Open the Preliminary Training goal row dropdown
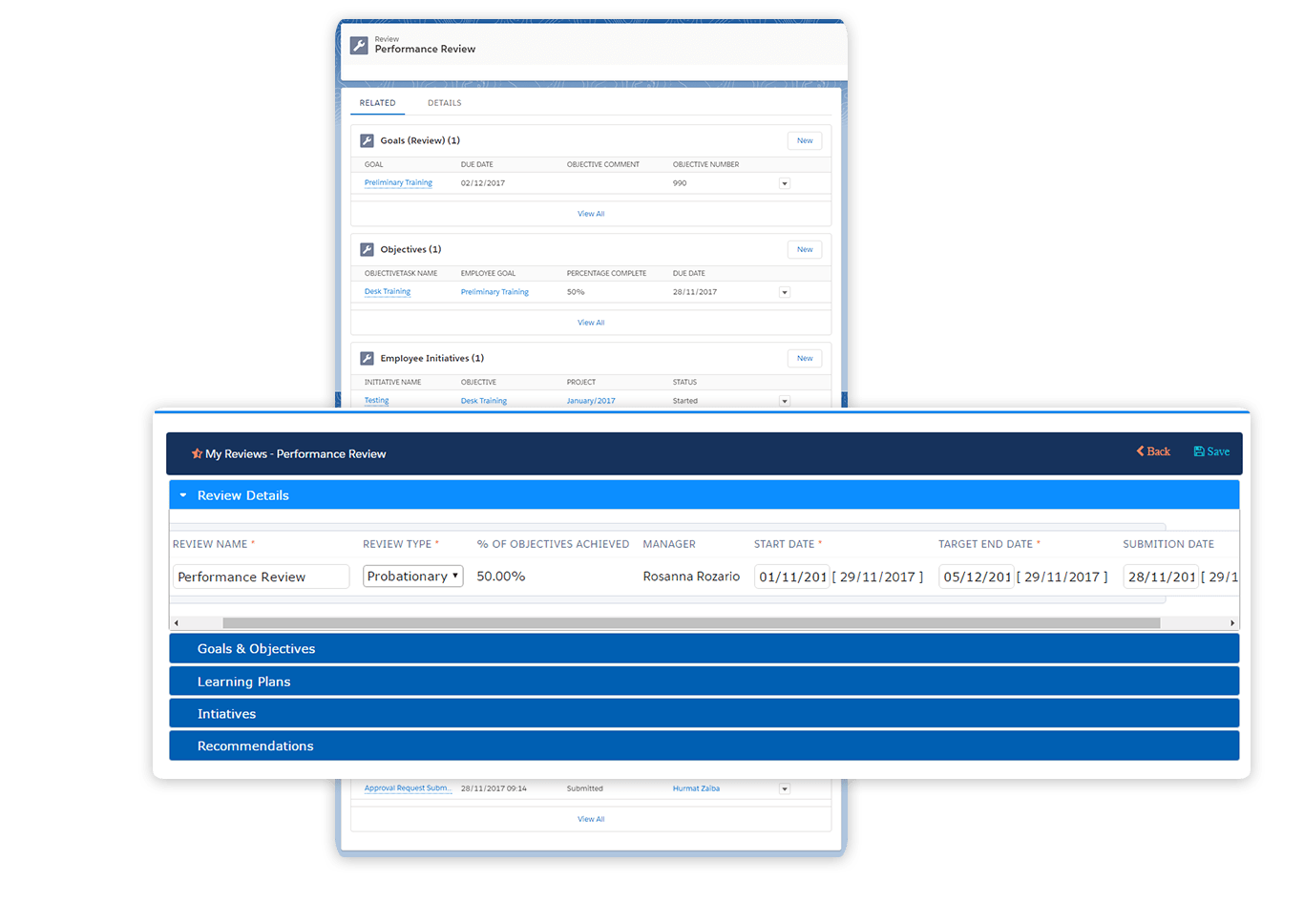The image size is (1304, 924). tap(785, 183)
